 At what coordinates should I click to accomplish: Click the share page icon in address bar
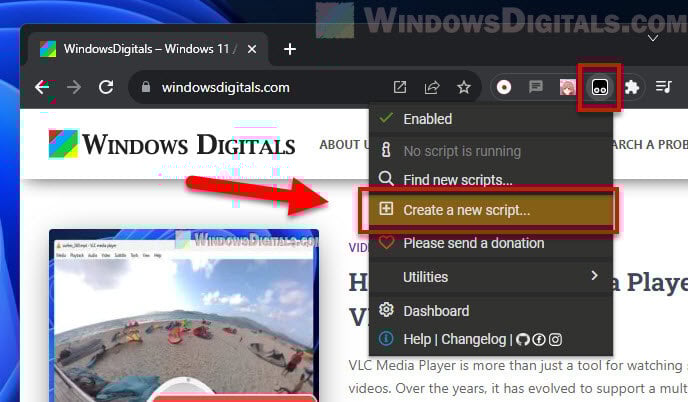click(x=432, y=87)
